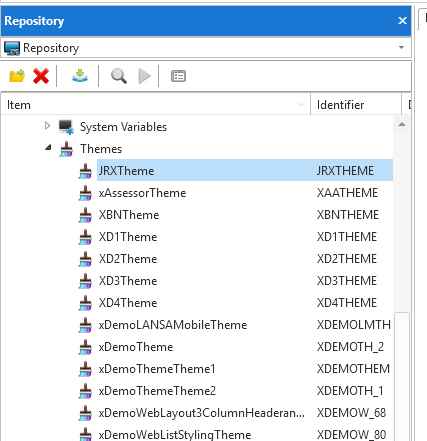Click the brush icon beside xDemoLANSAMobileTheme

[85, 325]
